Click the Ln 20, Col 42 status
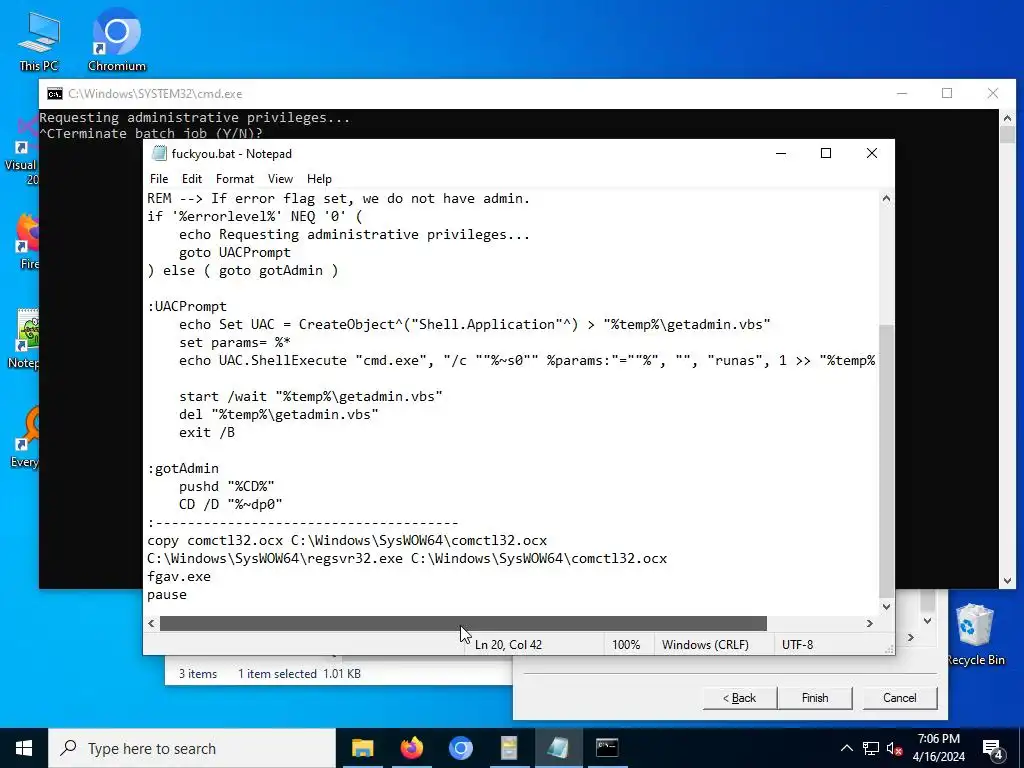The image size is (1024, 768). coord(508,645)
